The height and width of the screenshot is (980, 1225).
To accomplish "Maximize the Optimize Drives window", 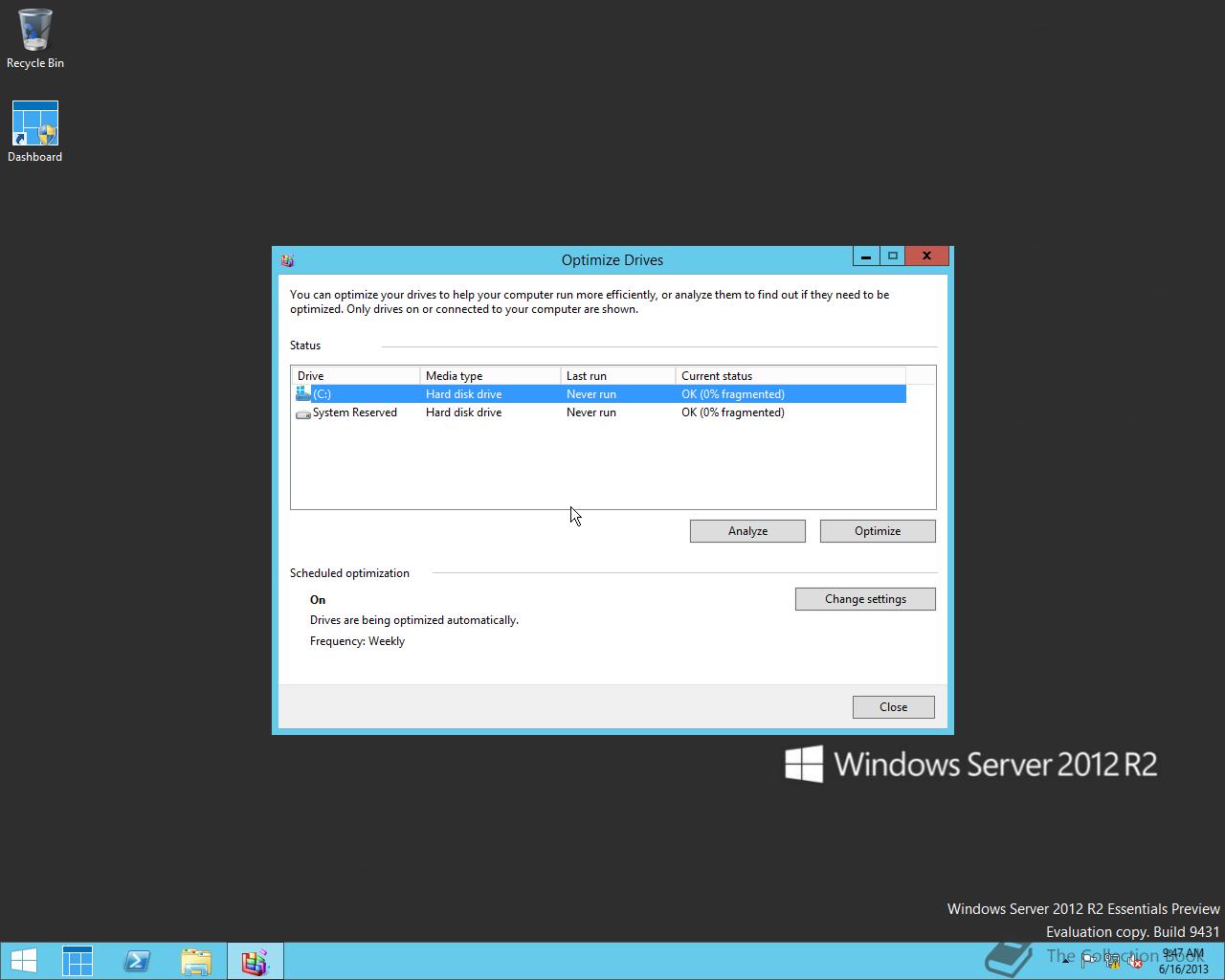I will (892, 256).
